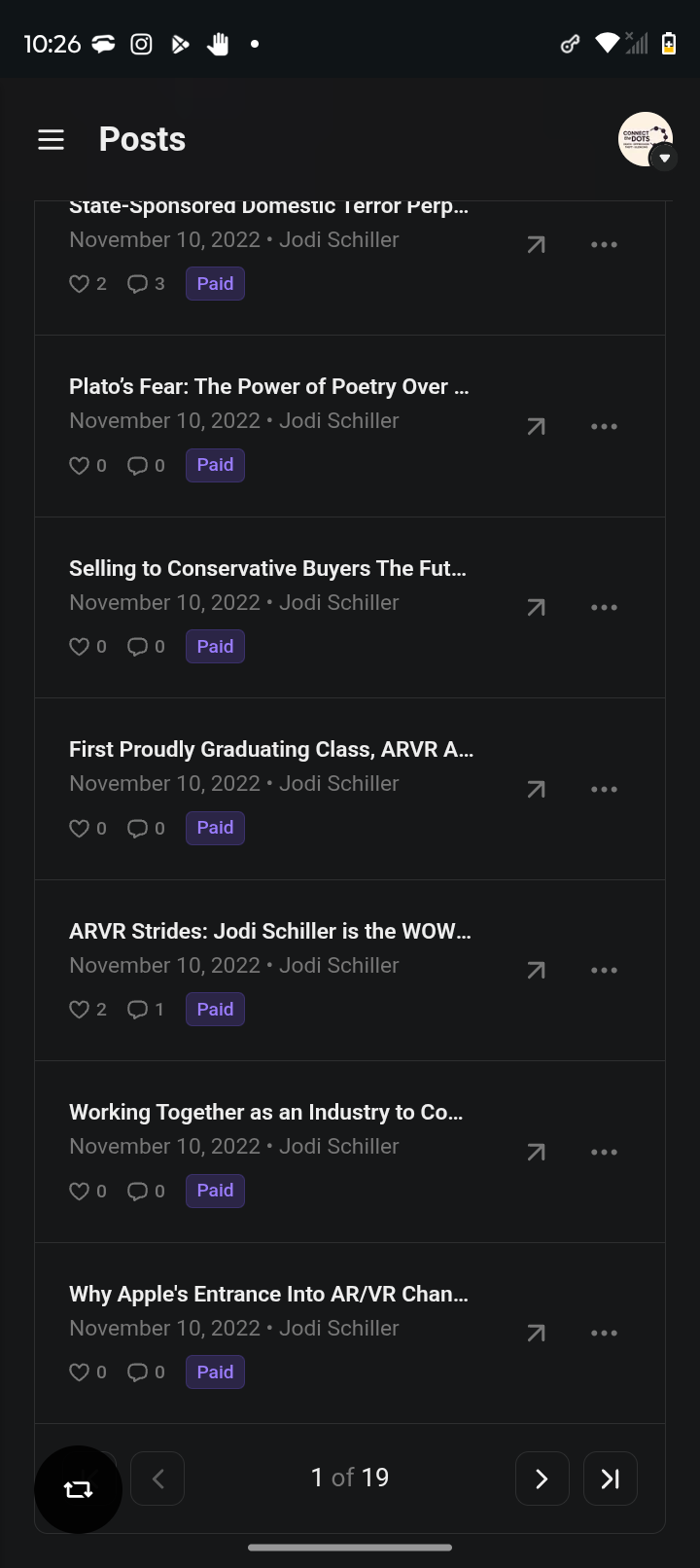Tap Paid badge on Working Together post
Screen dimensions: 700x1568
tap(215, 1191)
